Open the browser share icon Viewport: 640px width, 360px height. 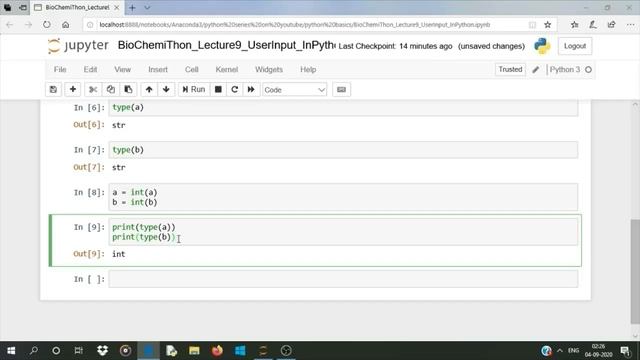click(611, 24)
